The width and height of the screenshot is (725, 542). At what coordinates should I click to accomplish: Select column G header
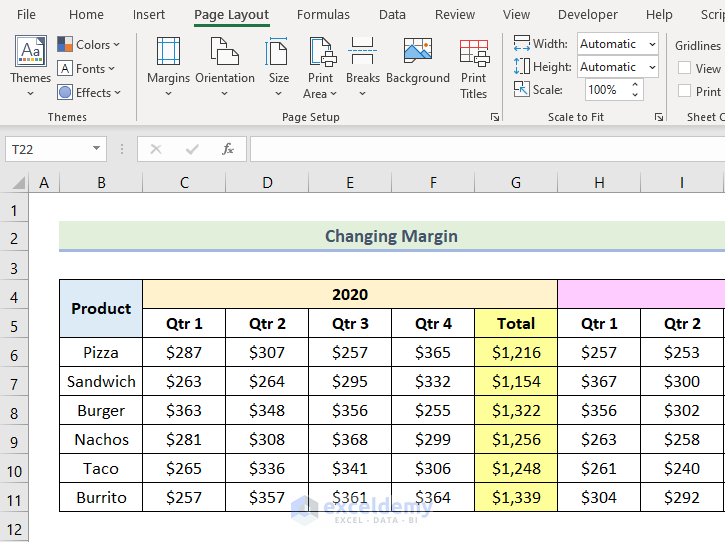coord(516,183)
